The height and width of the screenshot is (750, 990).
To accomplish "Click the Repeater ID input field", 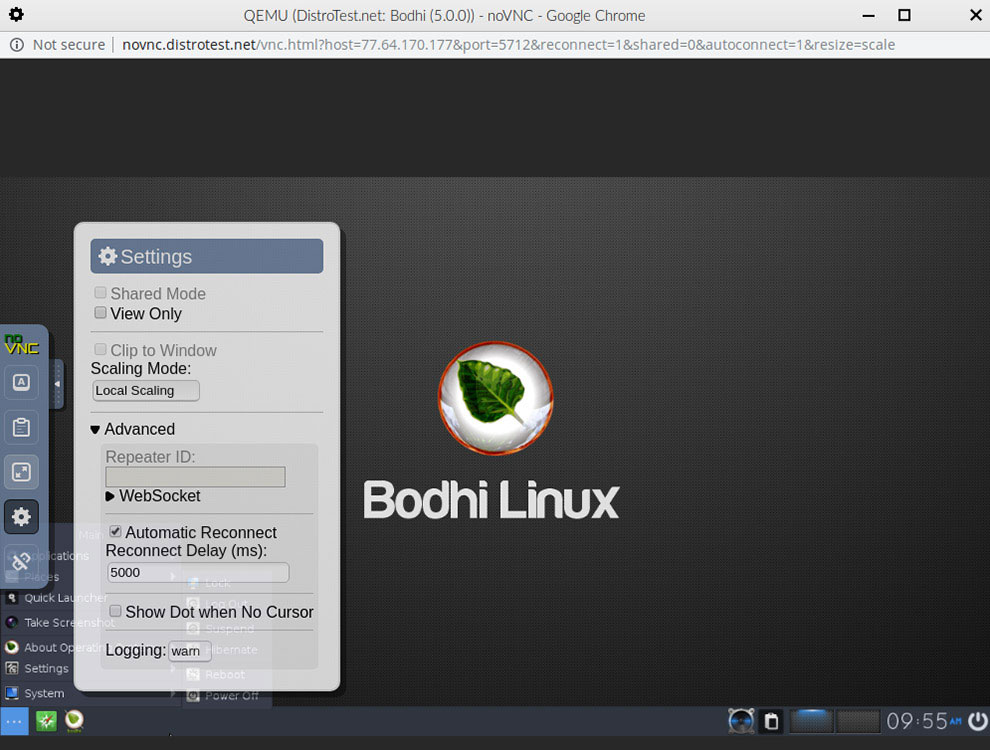I will tap(195, 477).
